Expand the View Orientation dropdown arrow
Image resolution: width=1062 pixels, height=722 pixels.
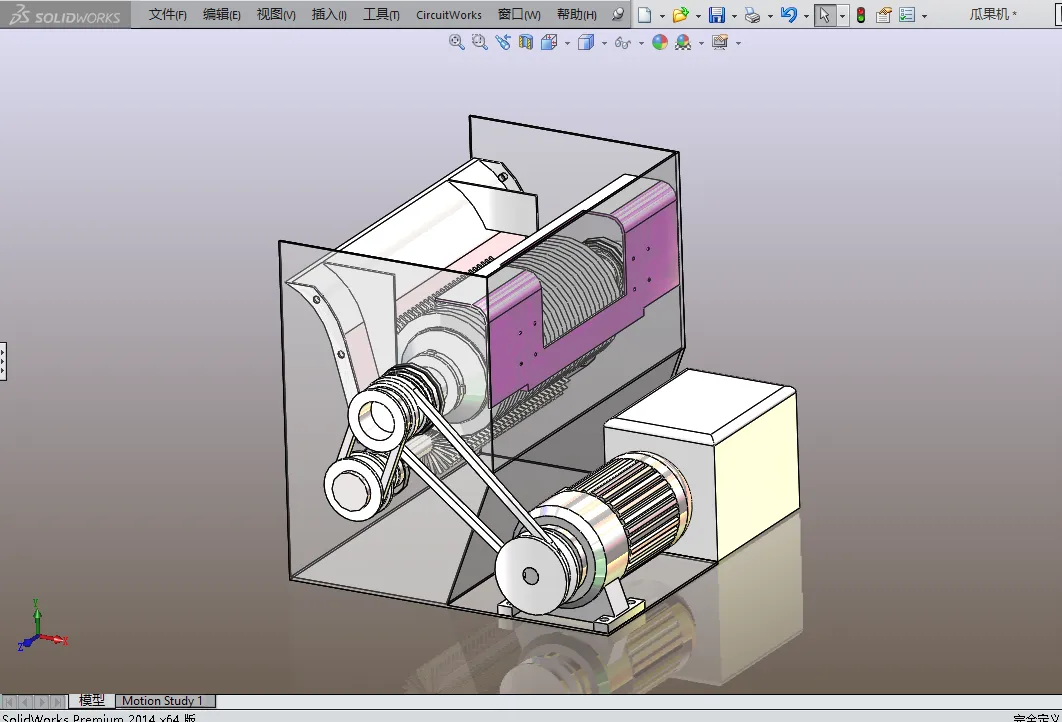point(567,43)
